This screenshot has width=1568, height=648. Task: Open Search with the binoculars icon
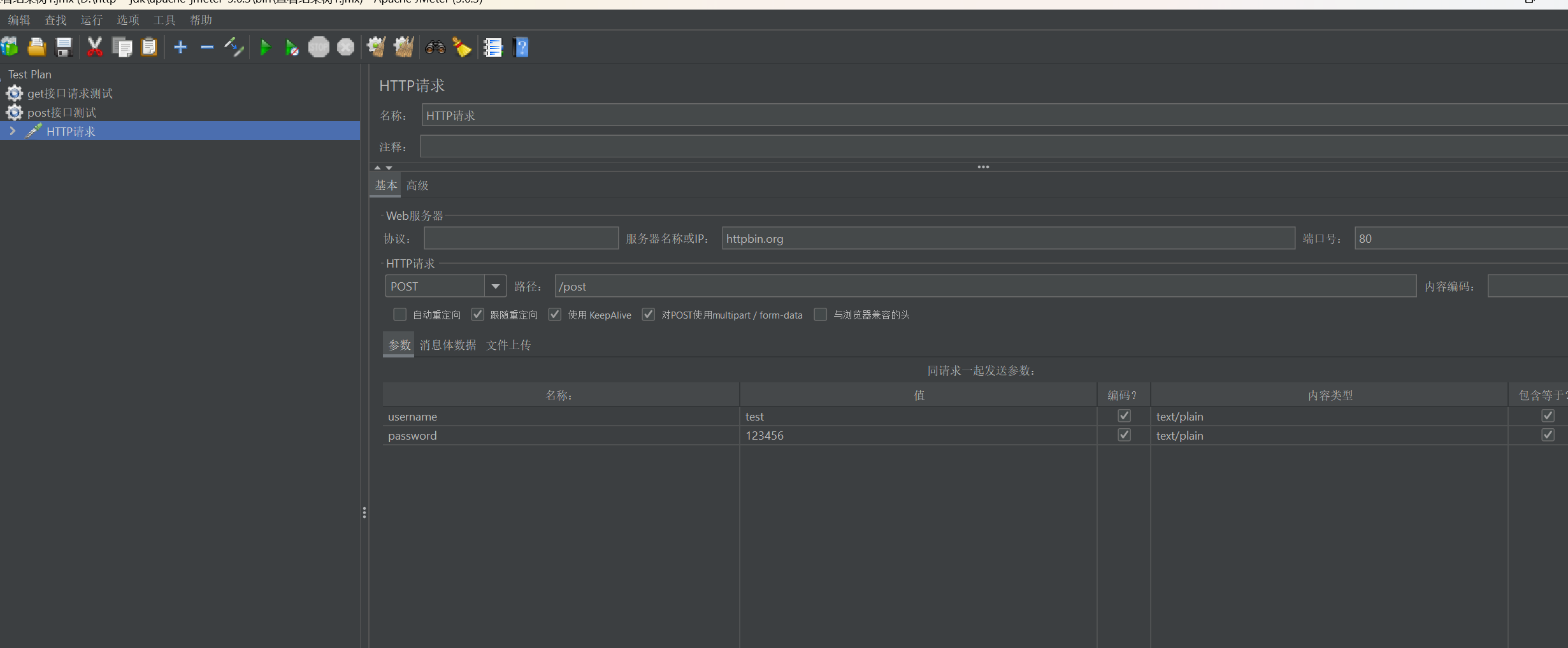(x=435, y=47)
